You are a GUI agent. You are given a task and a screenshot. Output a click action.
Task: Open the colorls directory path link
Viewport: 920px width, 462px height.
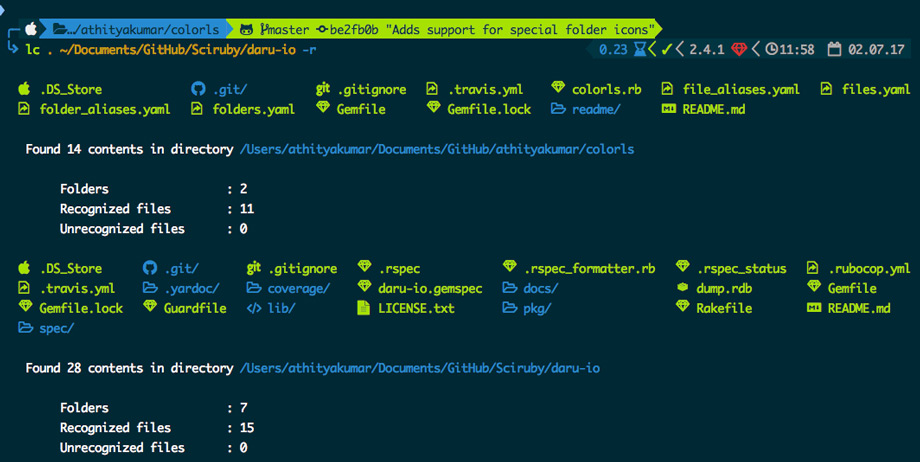[x=437, y=149]
